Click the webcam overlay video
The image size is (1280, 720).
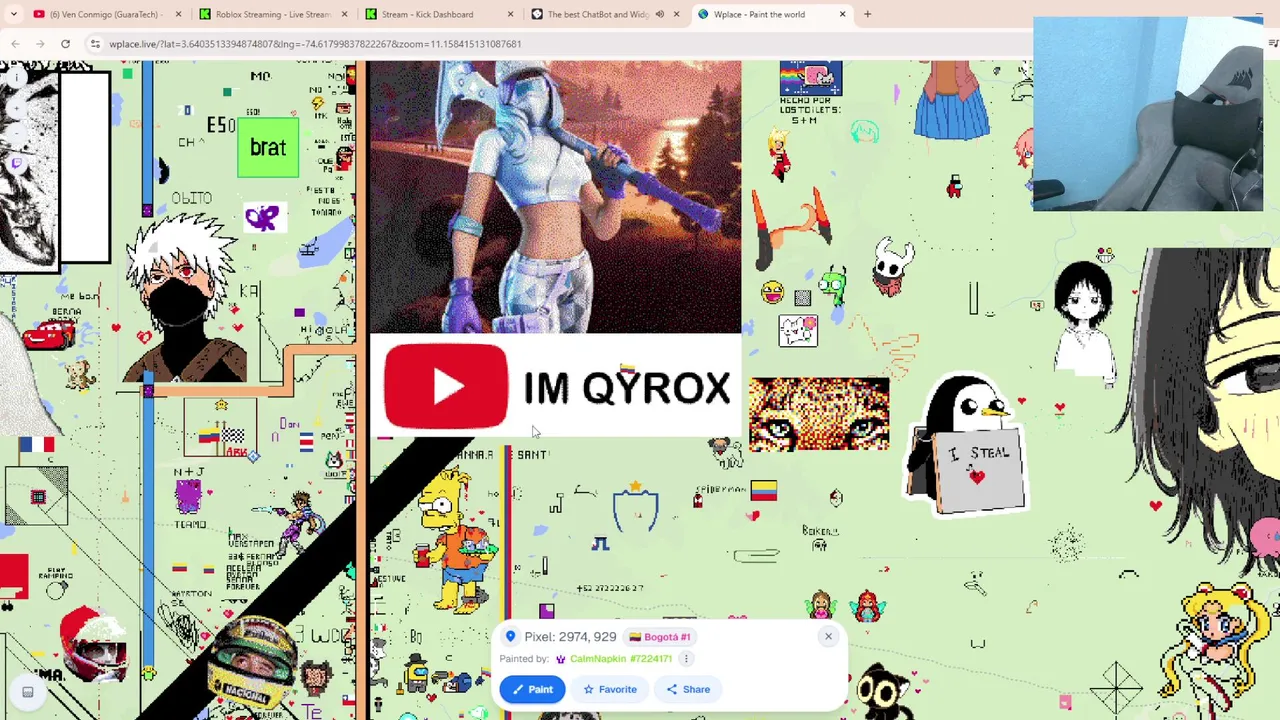coord(1148,113)
